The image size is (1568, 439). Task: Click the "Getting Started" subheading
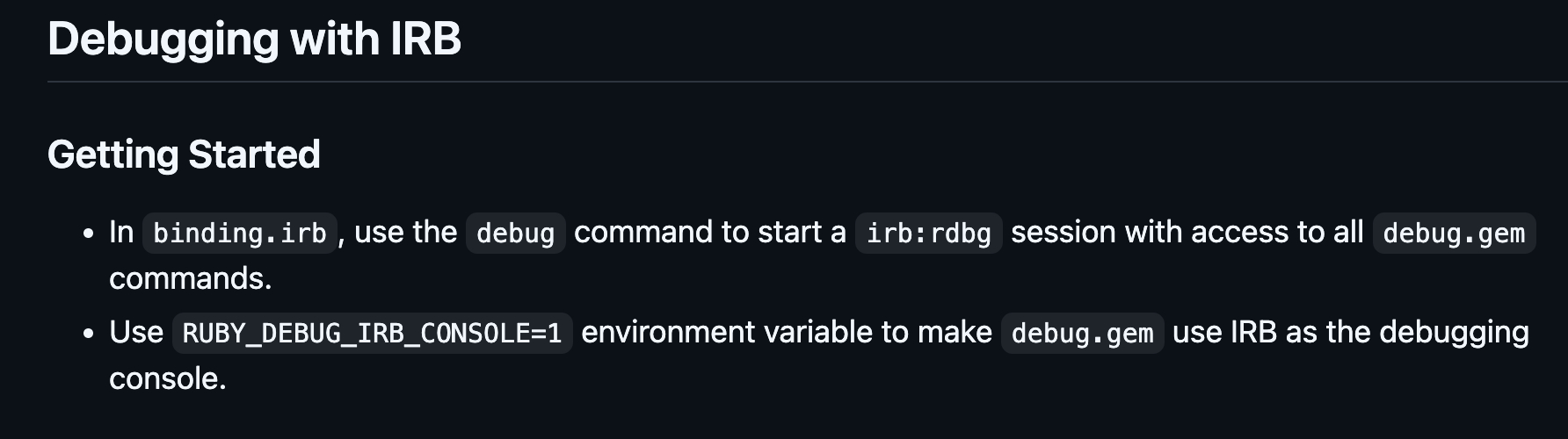click(184, 155)
